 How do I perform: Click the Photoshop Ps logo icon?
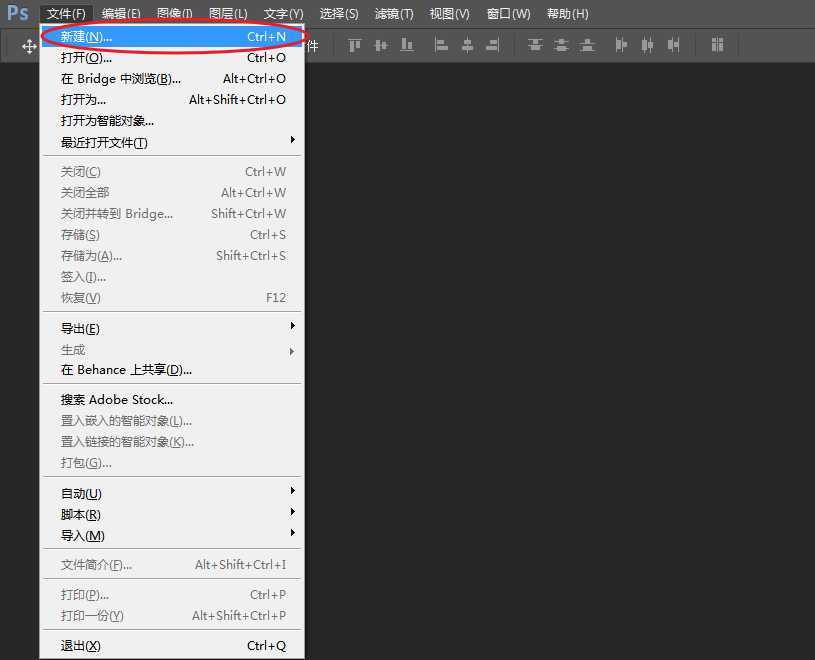pyautogui.click(x=16, y=13)
